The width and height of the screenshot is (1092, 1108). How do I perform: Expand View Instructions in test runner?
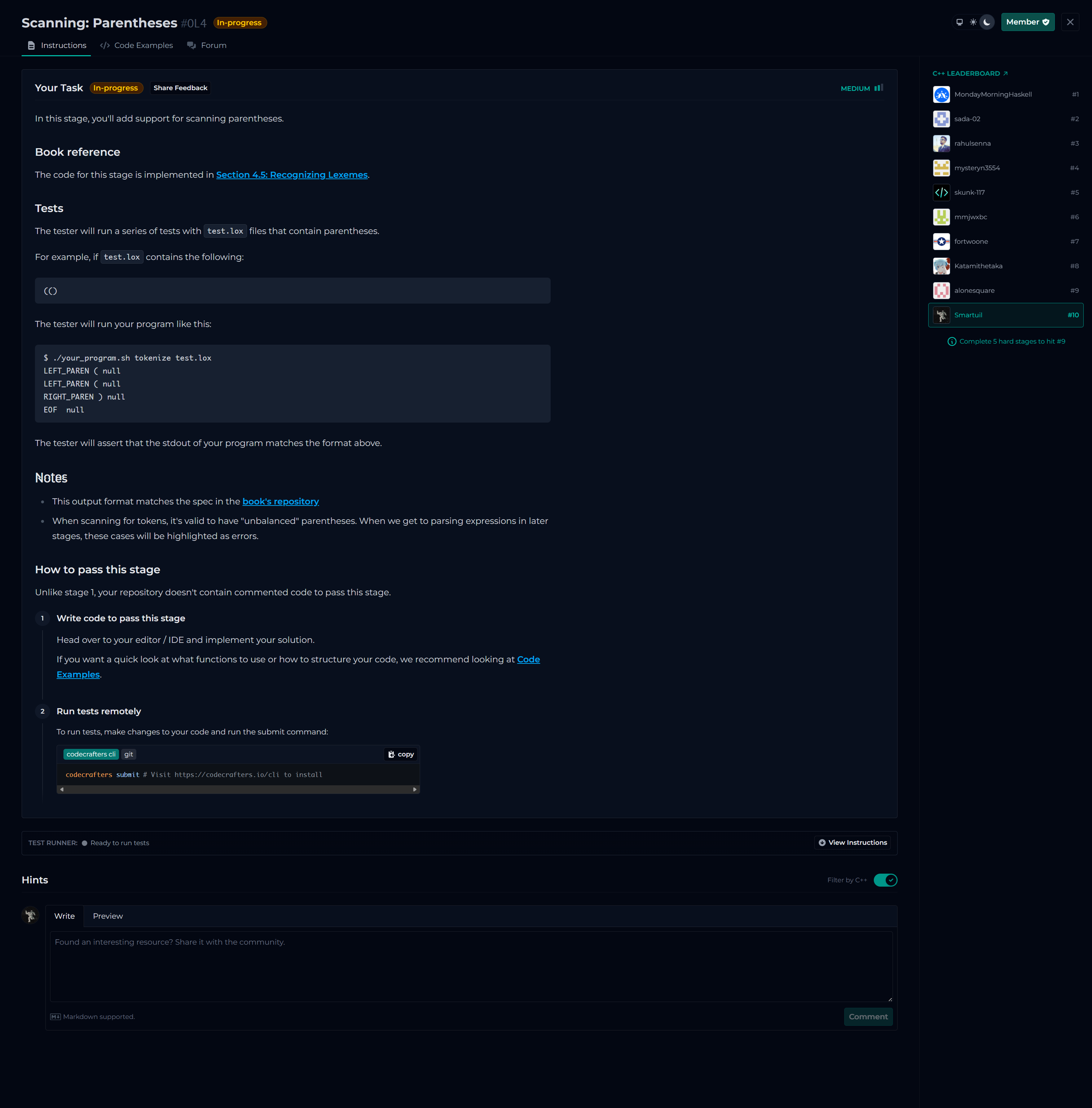pos(852,843)
